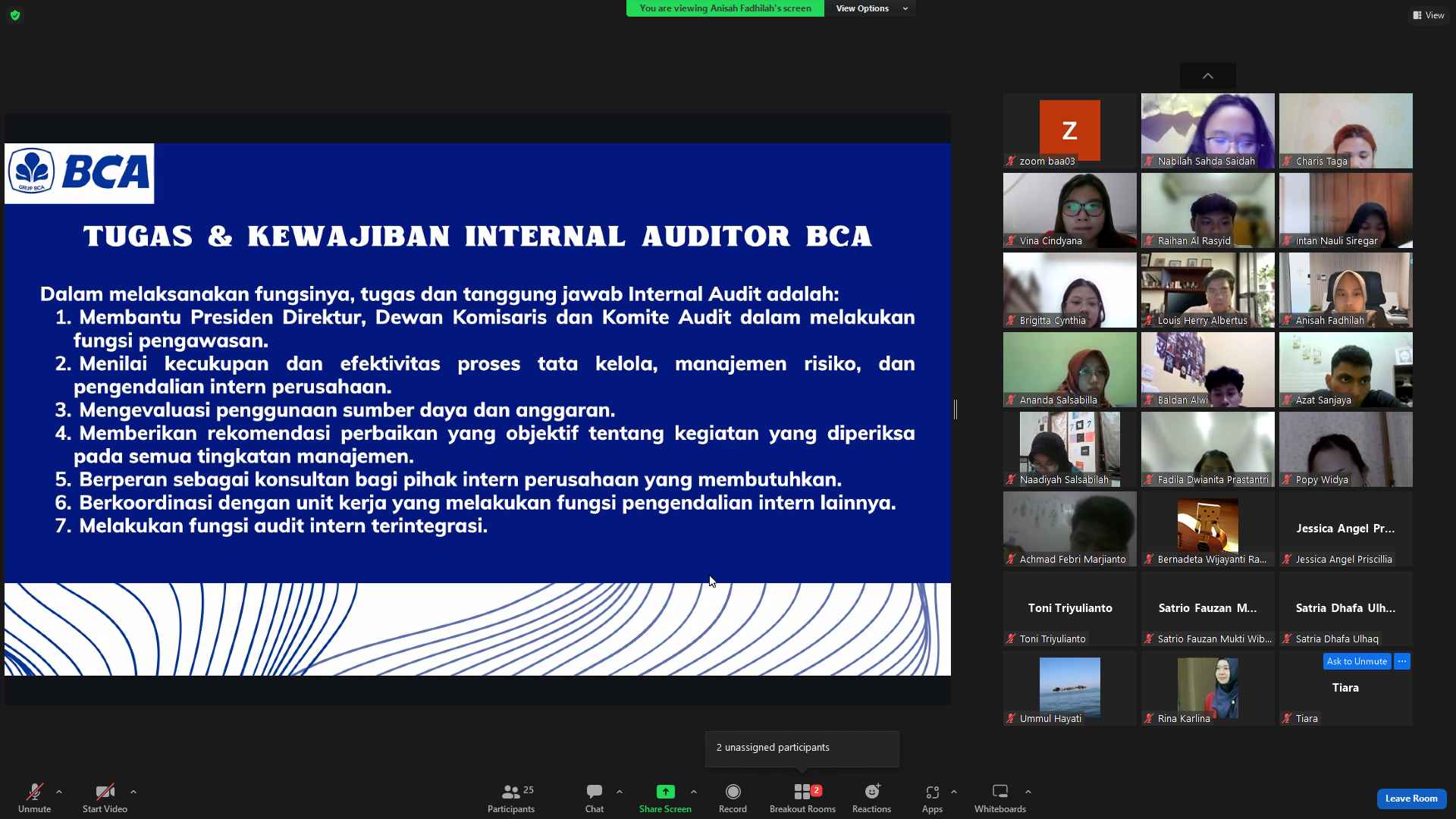This screenshot has width=1456, height=819.
Task: Expand the Apps options arrow
Action: 954,792
